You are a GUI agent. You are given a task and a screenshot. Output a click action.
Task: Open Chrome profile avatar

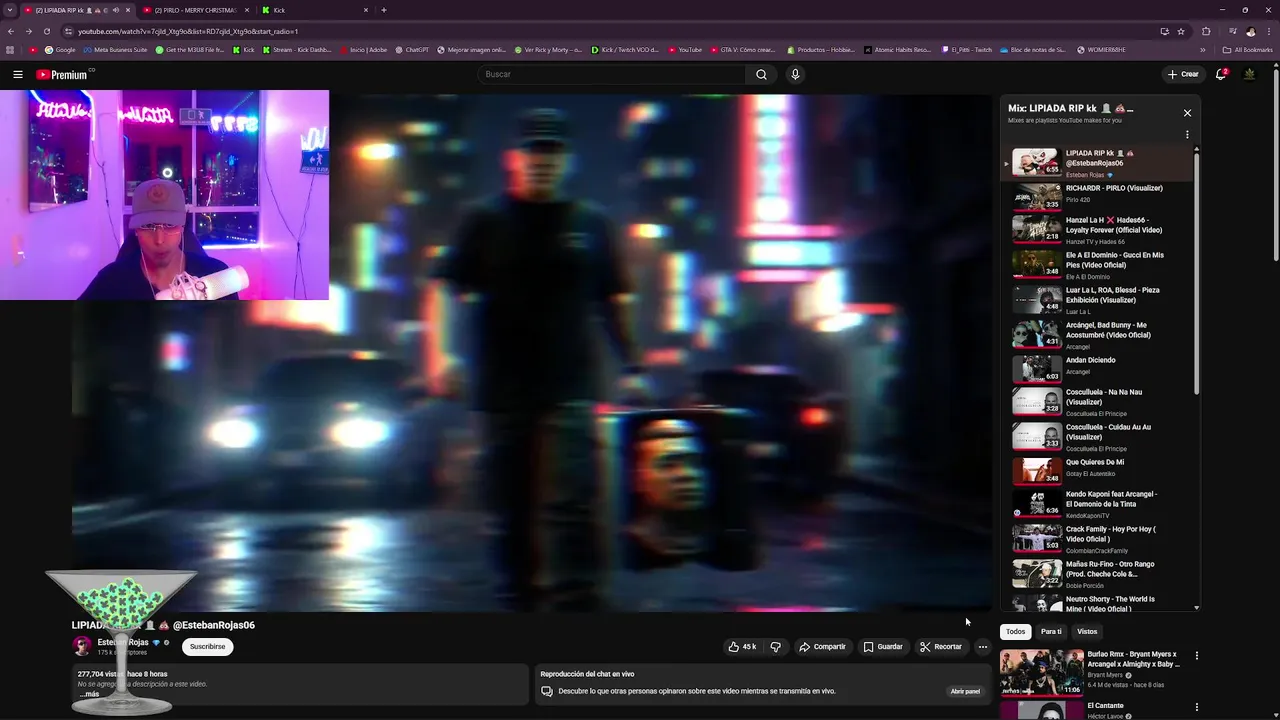tap(1250, 31)
